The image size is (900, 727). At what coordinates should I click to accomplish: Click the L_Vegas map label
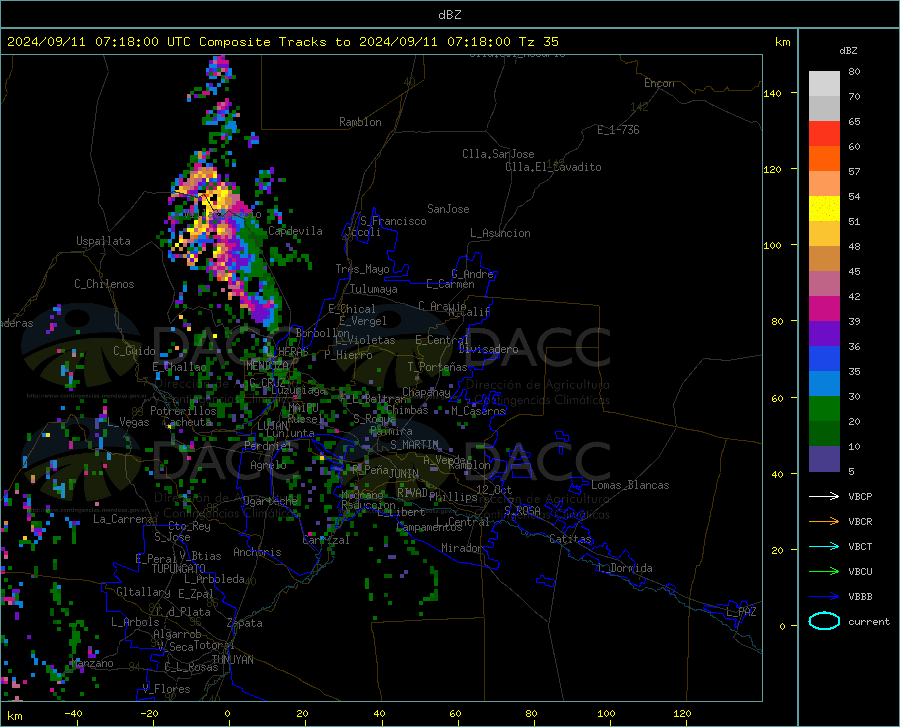coord(128,422)
